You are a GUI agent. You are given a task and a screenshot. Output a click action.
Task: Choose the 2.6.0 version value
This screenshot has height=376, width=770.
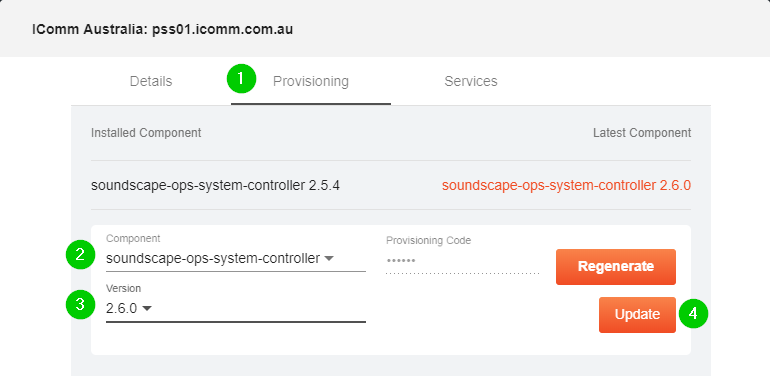(x=121, y=309)
